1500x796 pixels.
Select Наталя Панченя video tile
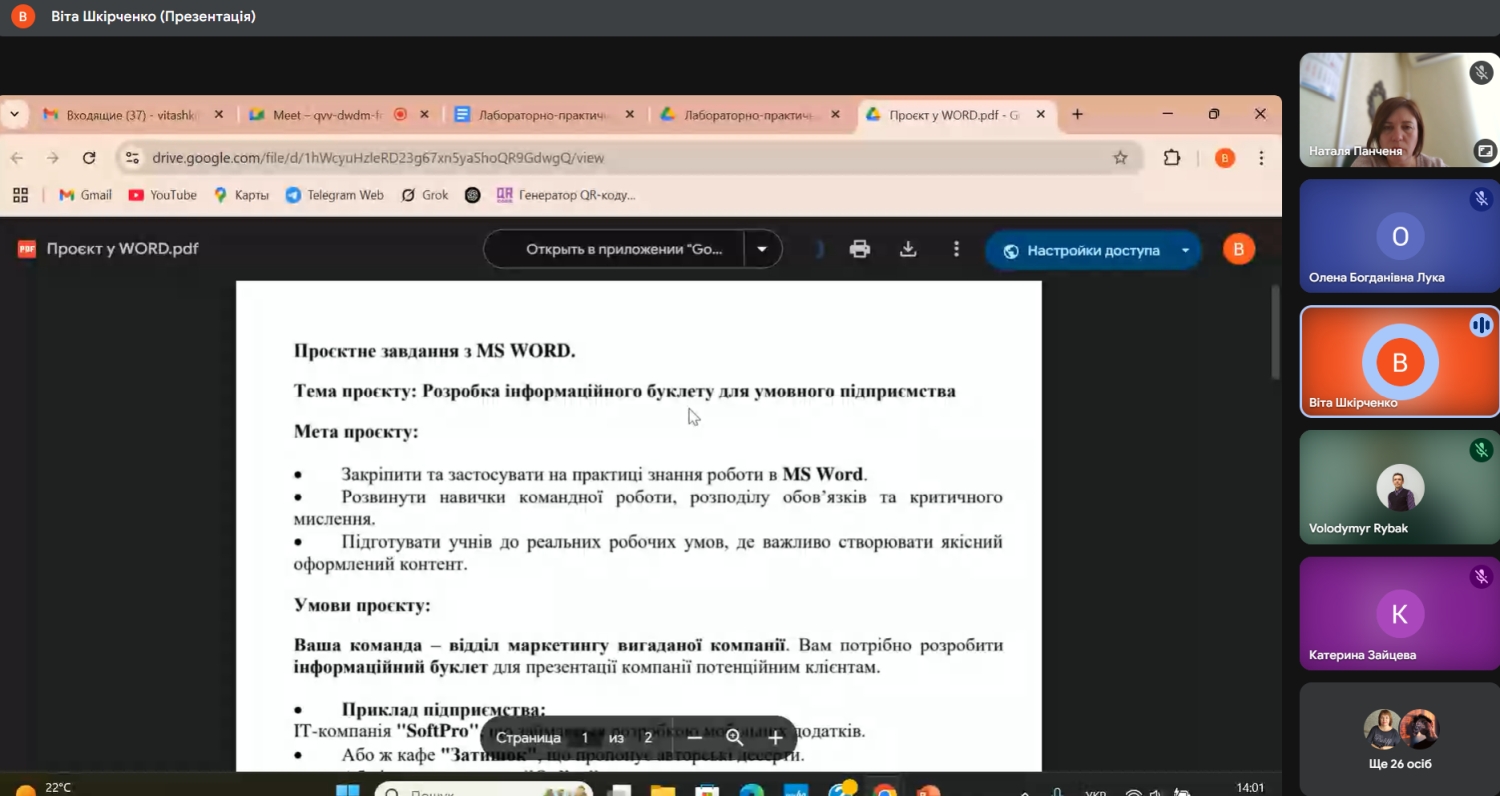[1399, 110]
